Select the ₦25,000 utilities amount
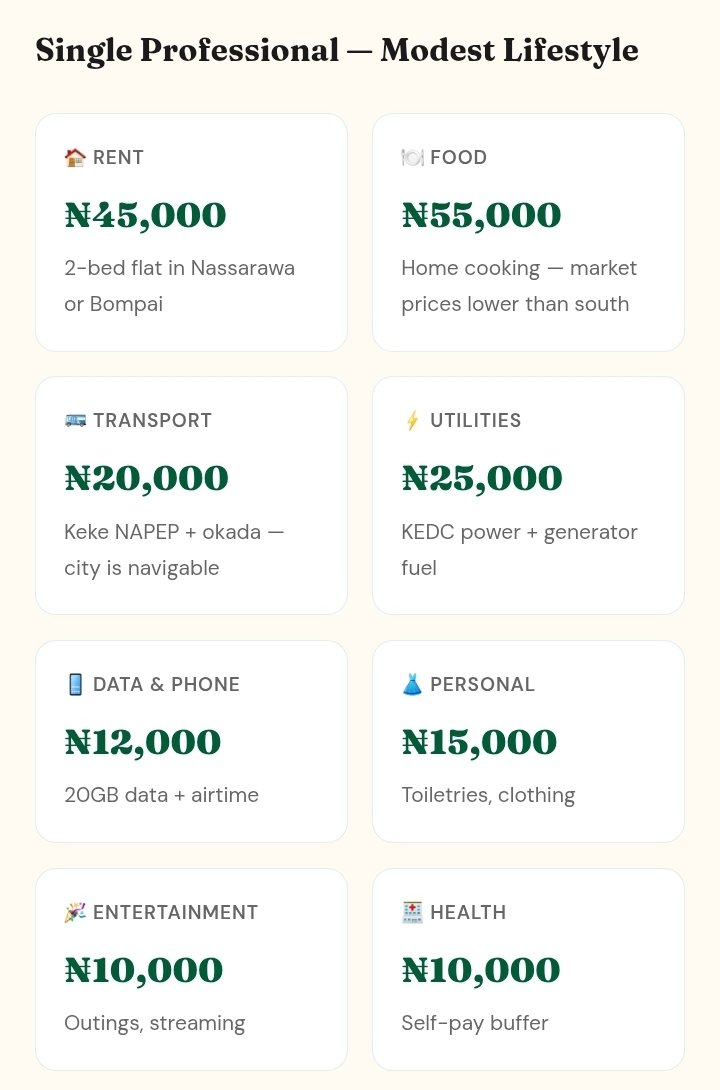The height and width of the screenshot is (1090, 720). click(x=481, y=478)
